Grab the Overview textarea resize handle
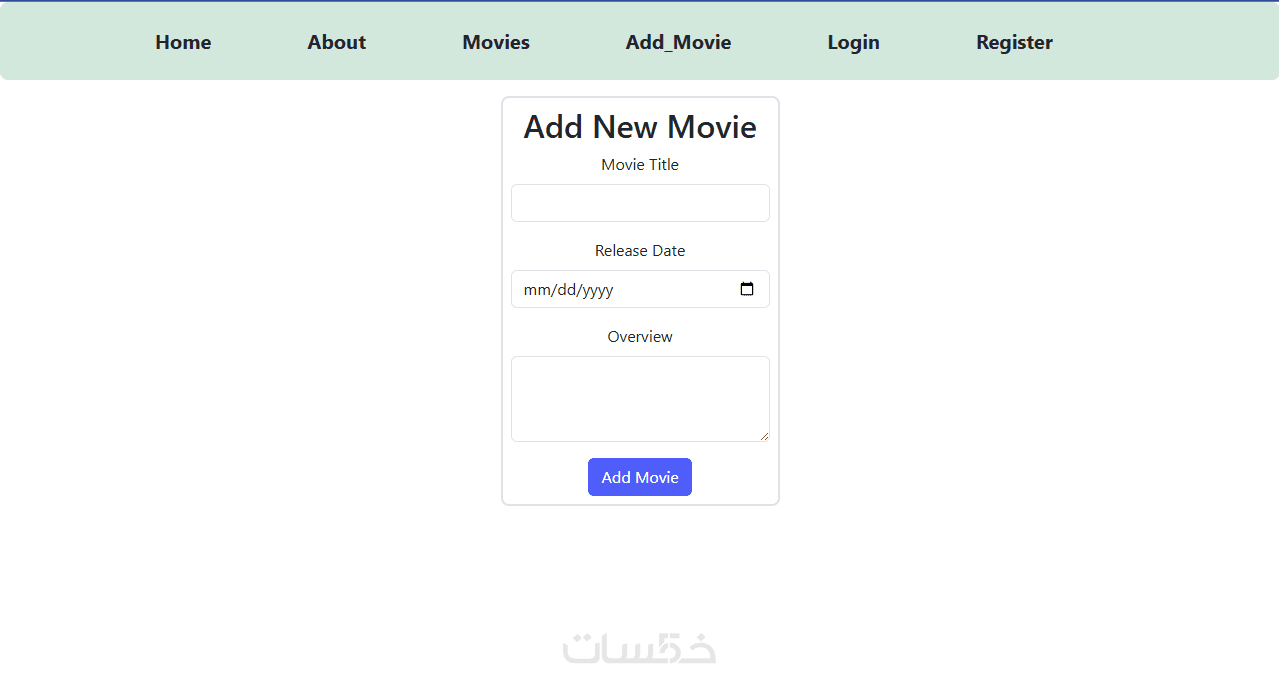Image resolution: width=1279 pixels, height=678 pixels. pos(764,436)
